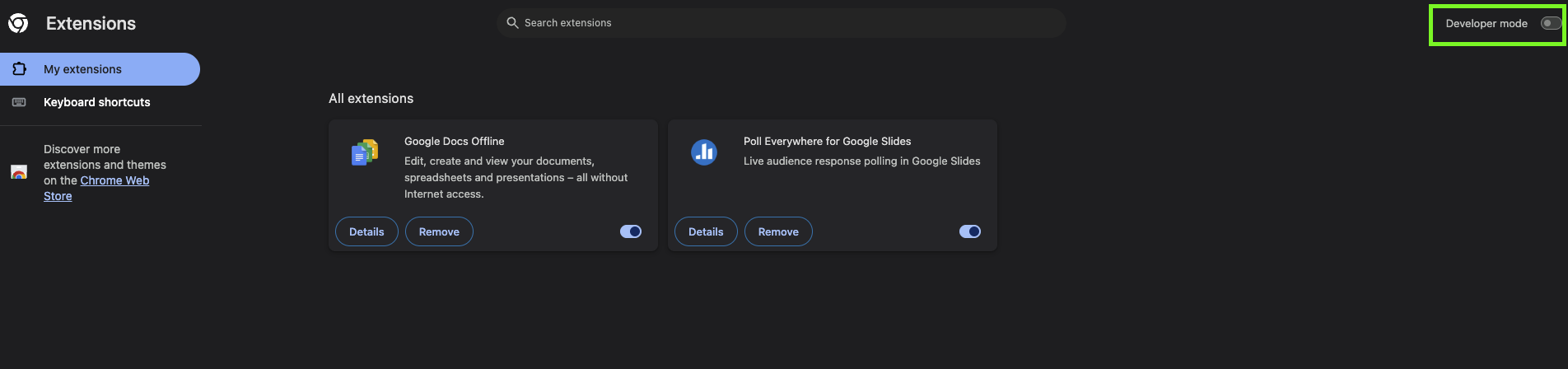Viewport: 1568px width, 369px height.
Task: Toggle Developer mode on
Action: (x=1550, y=23)
